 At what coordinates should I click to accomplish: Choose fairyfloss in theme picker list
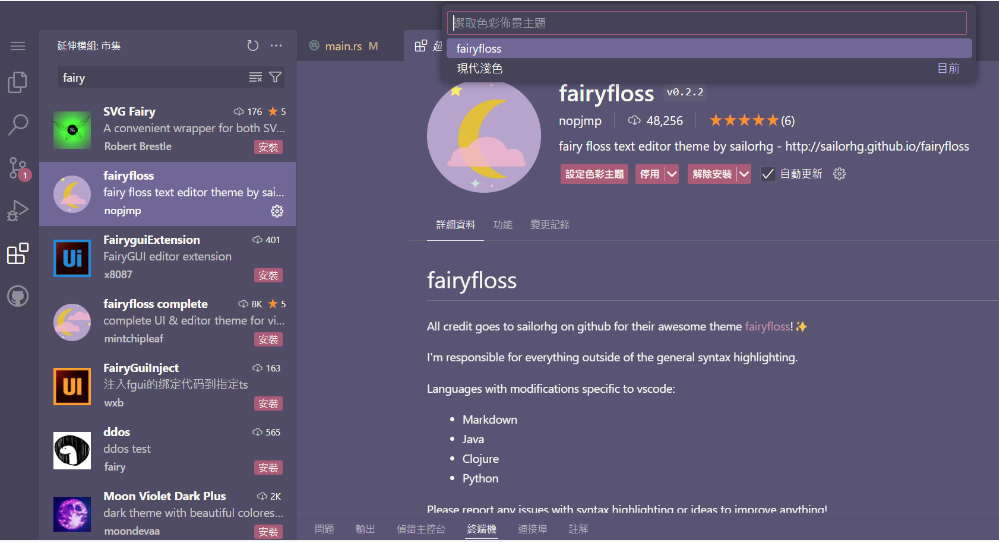[x=709, y=48]
